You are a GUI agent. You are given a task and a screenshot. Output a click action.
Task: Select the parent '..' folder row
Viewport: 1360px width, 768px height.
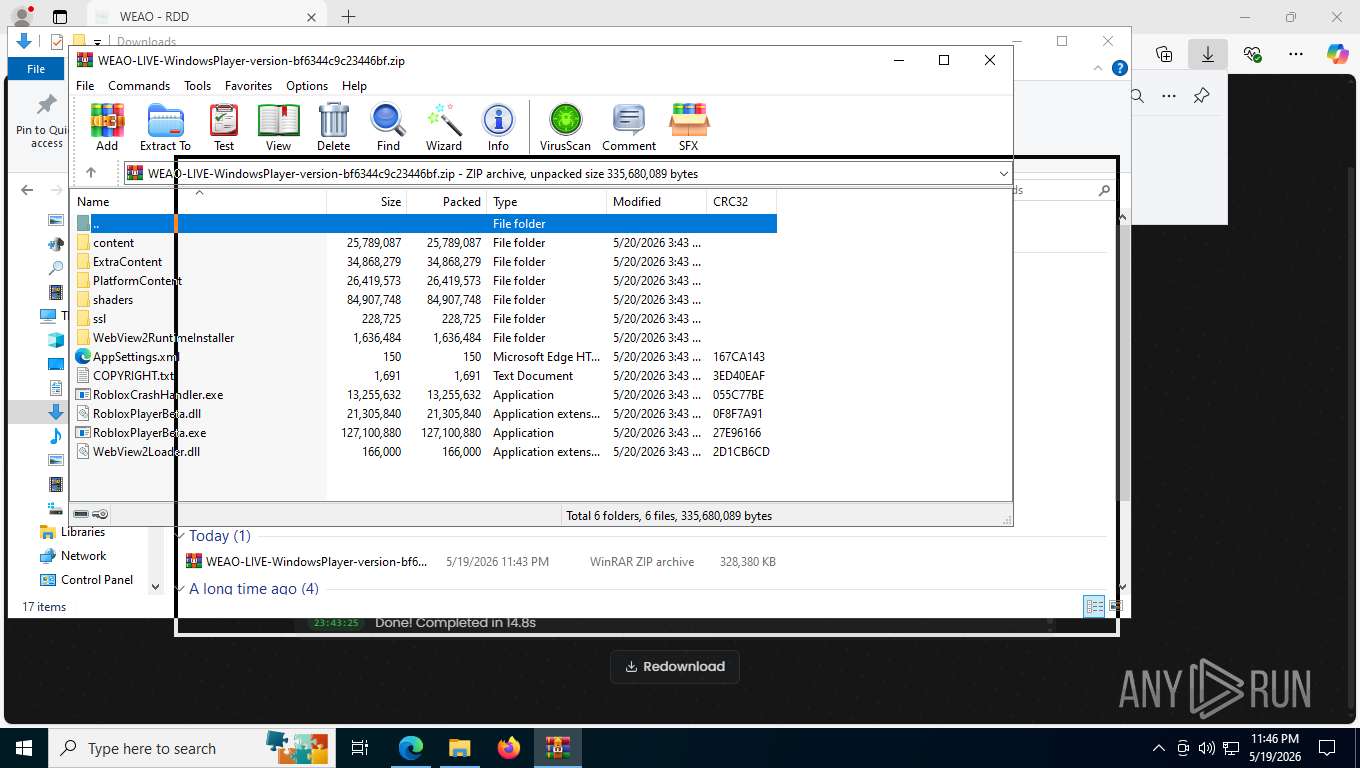pyautogui.click(x=425, y=224)
